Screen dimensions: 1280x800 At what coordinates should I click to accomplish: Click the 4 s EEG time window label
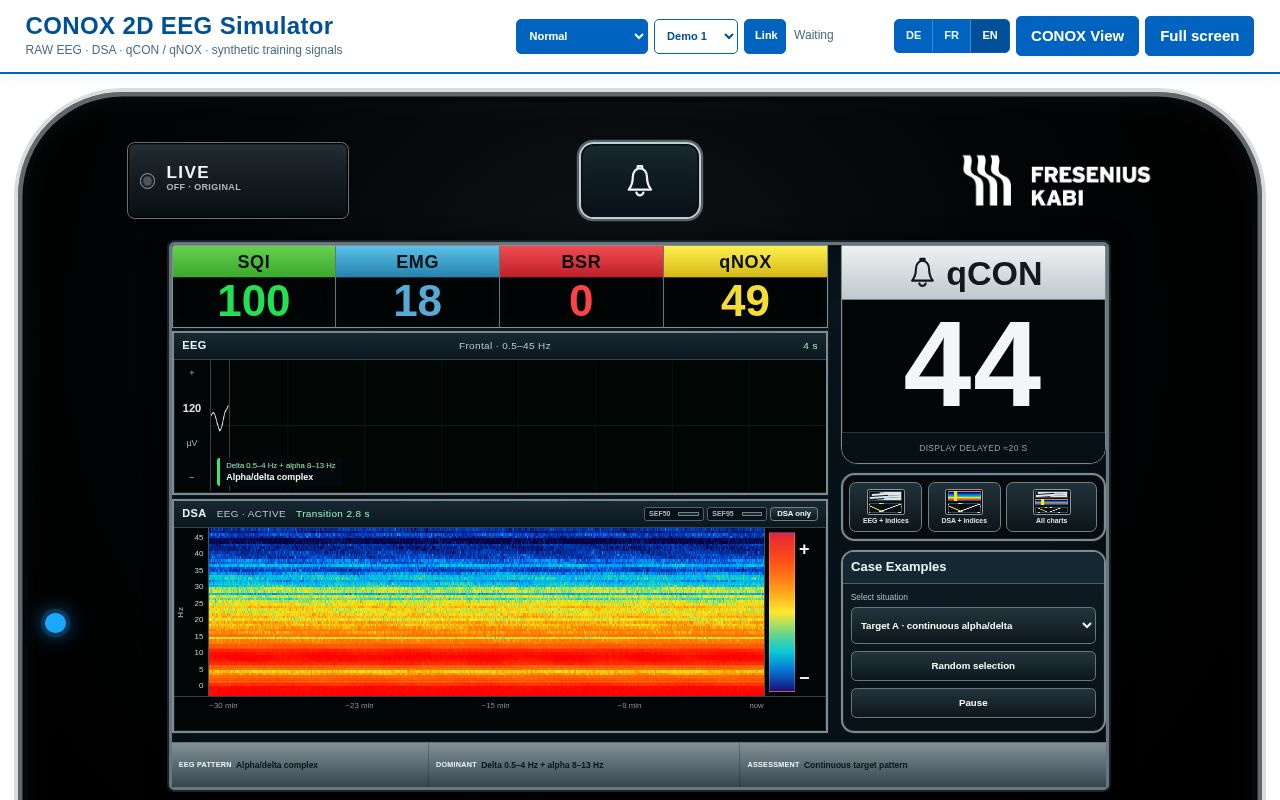pos(810,346)
